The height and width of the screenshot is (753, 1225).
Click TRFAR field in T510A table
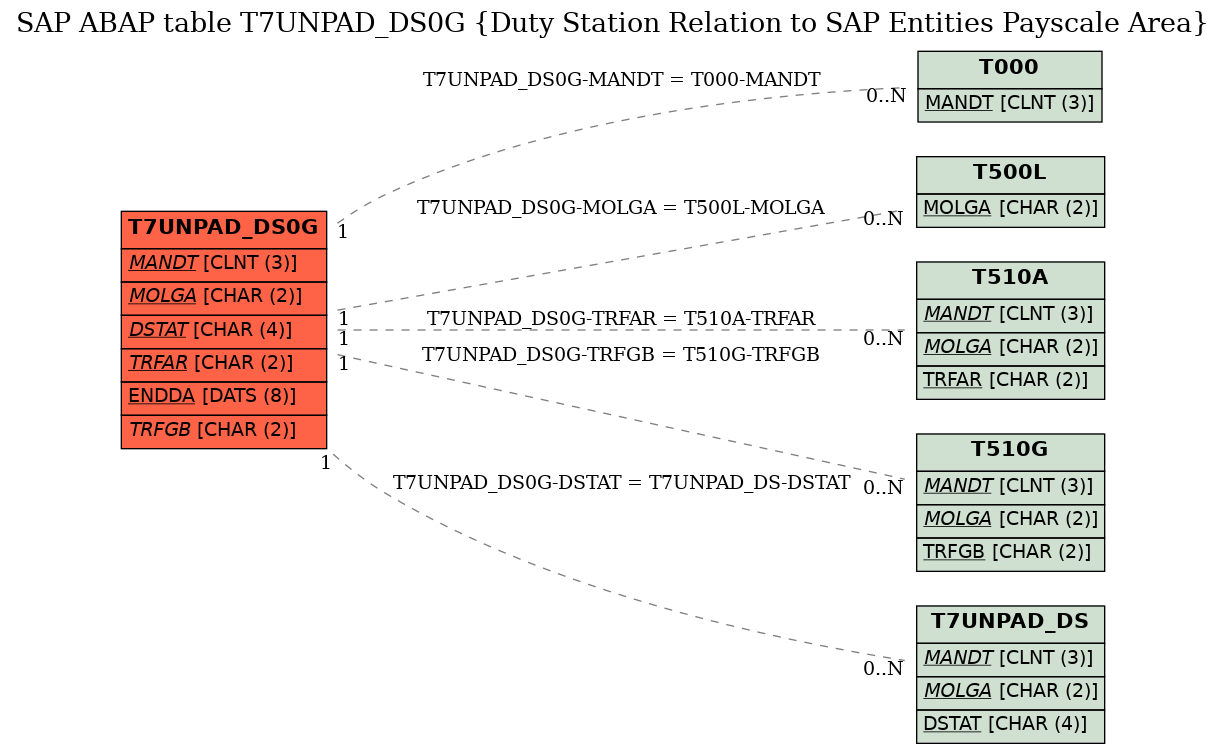[1010, 381]
